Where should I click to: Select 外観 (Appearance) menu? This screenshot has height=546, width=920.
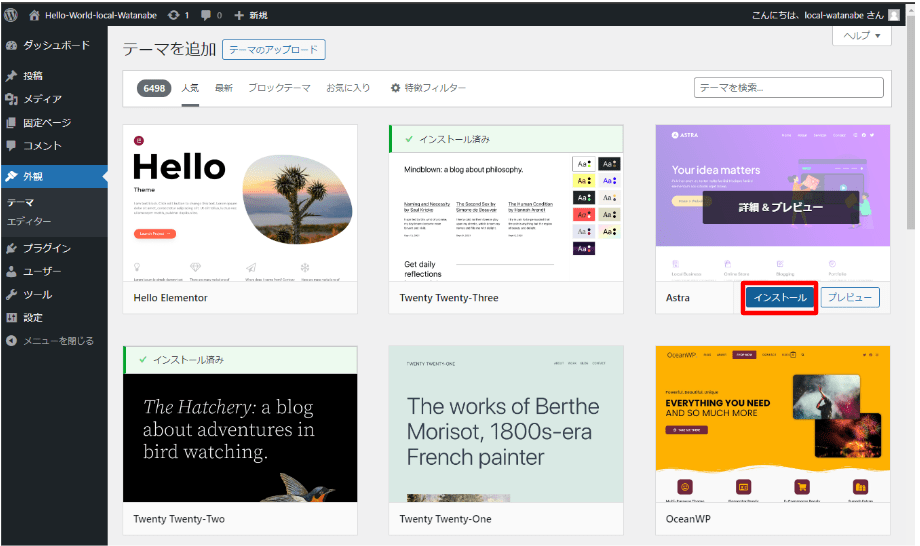pyautogui.click(x=54, y=177)
